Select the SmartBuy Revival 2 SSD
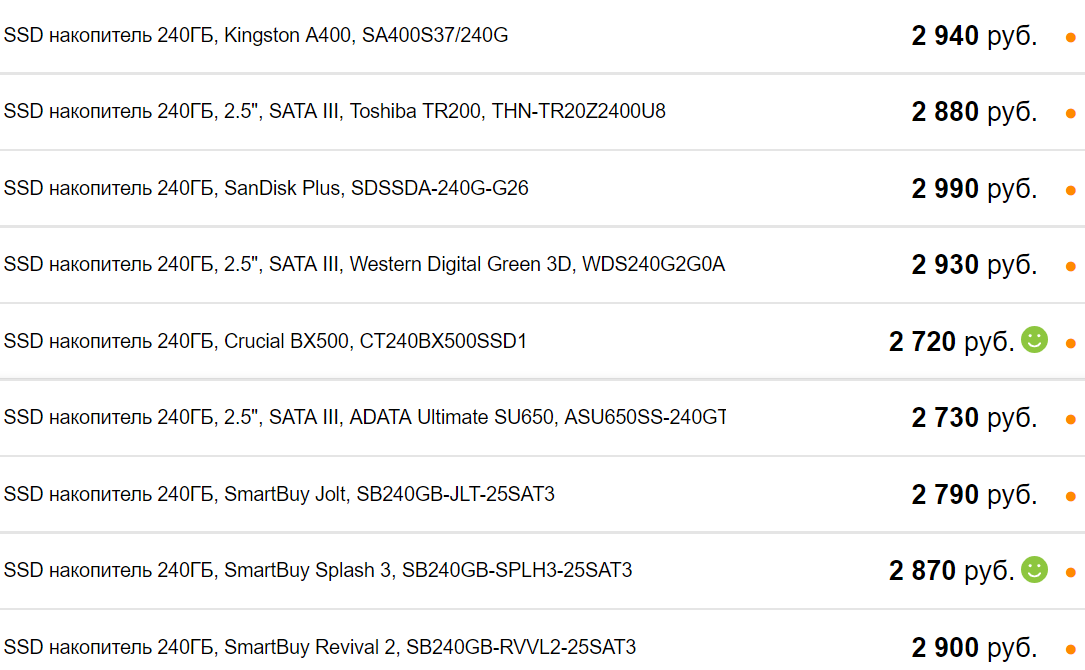The height and width of the screenshot is (670, 1085). (x=319, y=647)
